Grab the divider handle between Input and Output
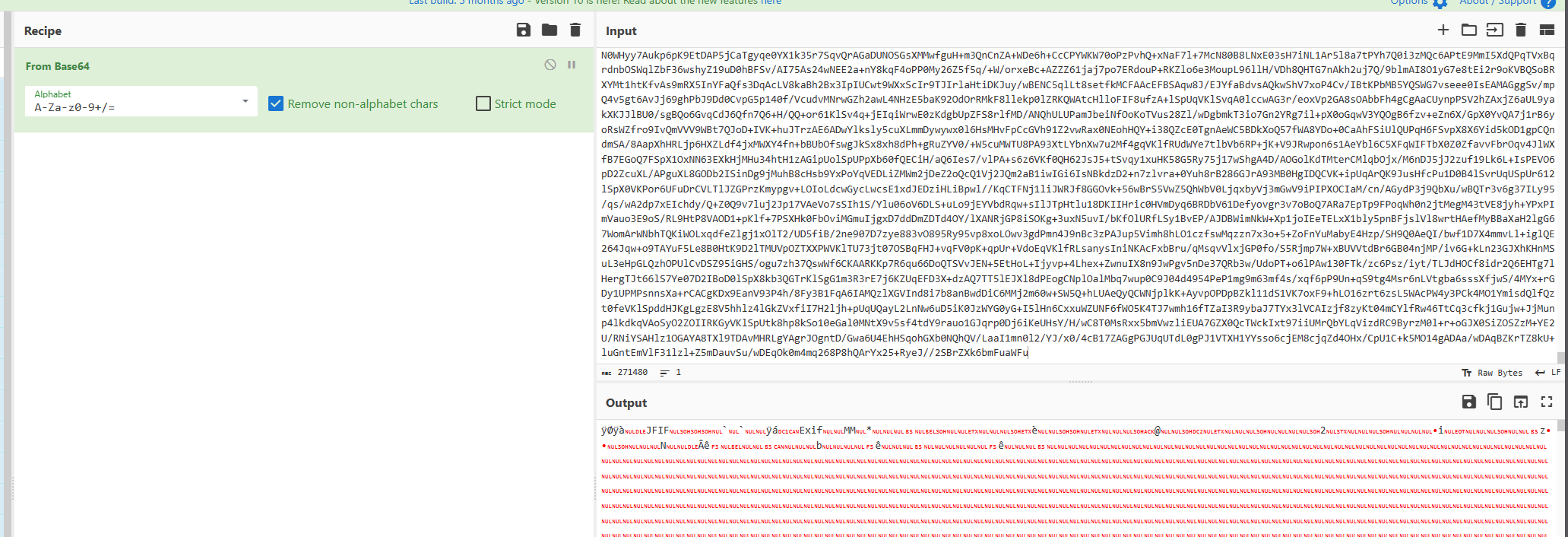The width and height of the screenshot is (1568, 537). point(1080,382)
